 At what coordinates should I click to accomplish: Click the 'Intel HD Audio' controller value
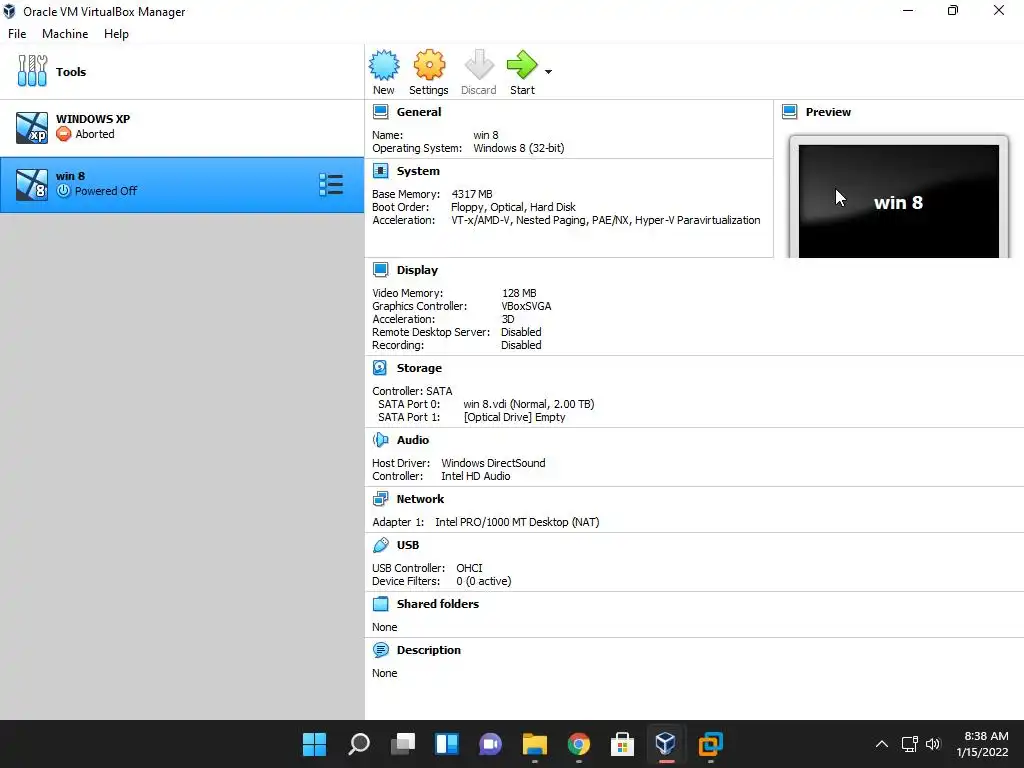(x=475, y=476)
